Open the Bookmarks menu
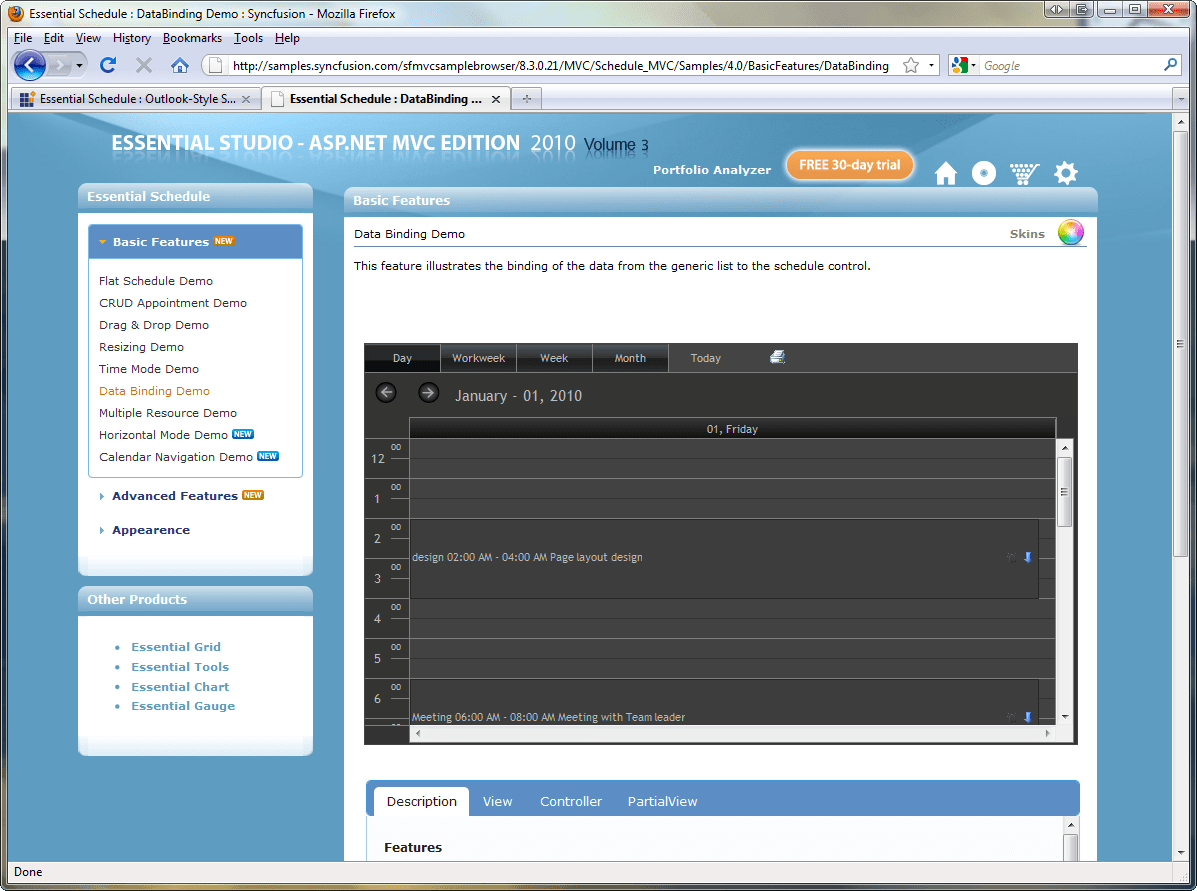Viewport: 1197px width, 891px height. point(192,38)
